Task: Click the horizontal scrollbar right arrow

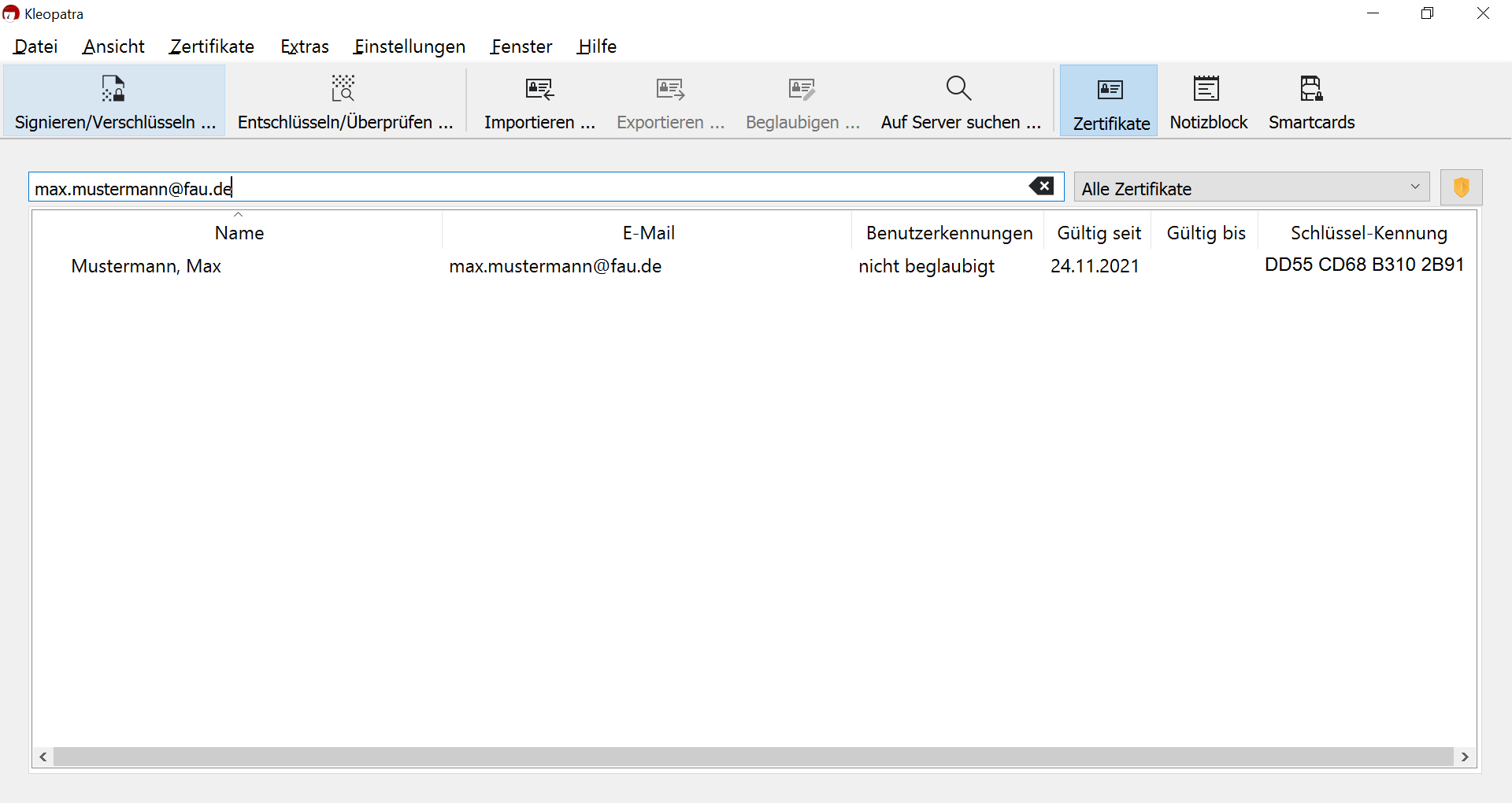Action: (1465, 757)
